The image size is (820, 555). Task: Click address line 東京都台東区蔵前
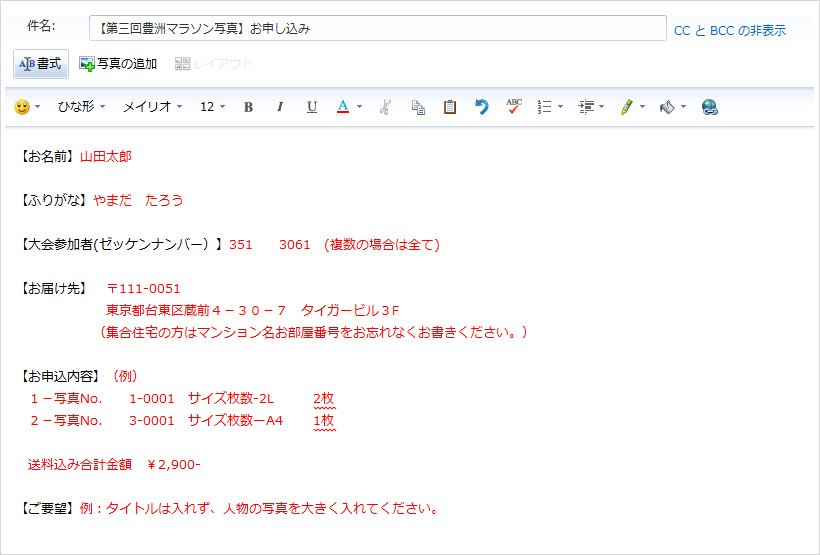158,310
